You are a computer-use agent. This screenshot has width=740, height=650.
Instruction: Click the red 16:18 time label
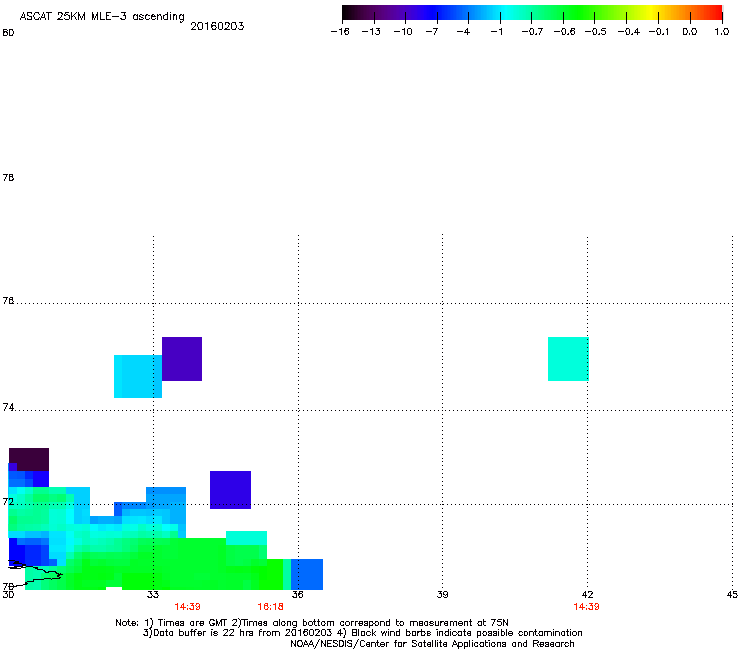coord(270,607)
